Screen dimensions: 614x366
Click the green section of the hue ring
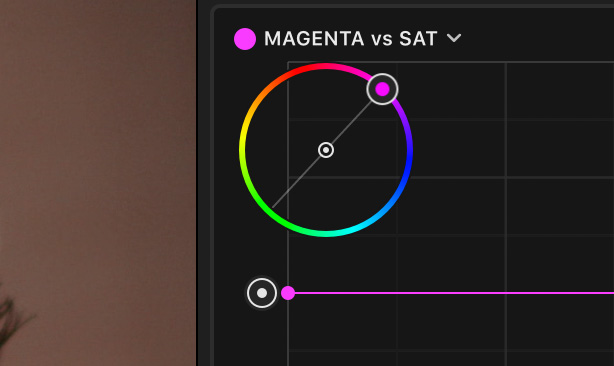(x=274, y=217)
